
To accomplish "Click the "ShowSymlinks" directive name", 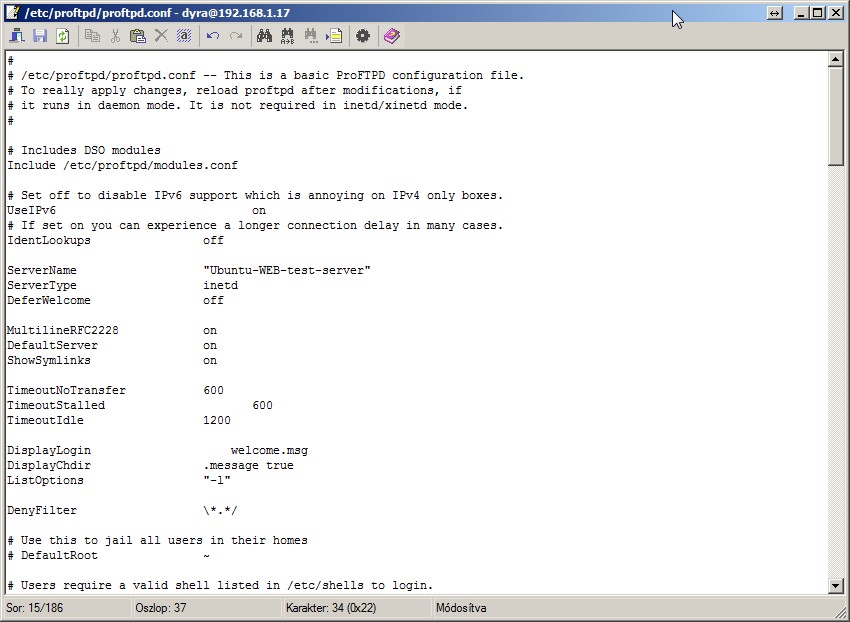I will (49, 360).
